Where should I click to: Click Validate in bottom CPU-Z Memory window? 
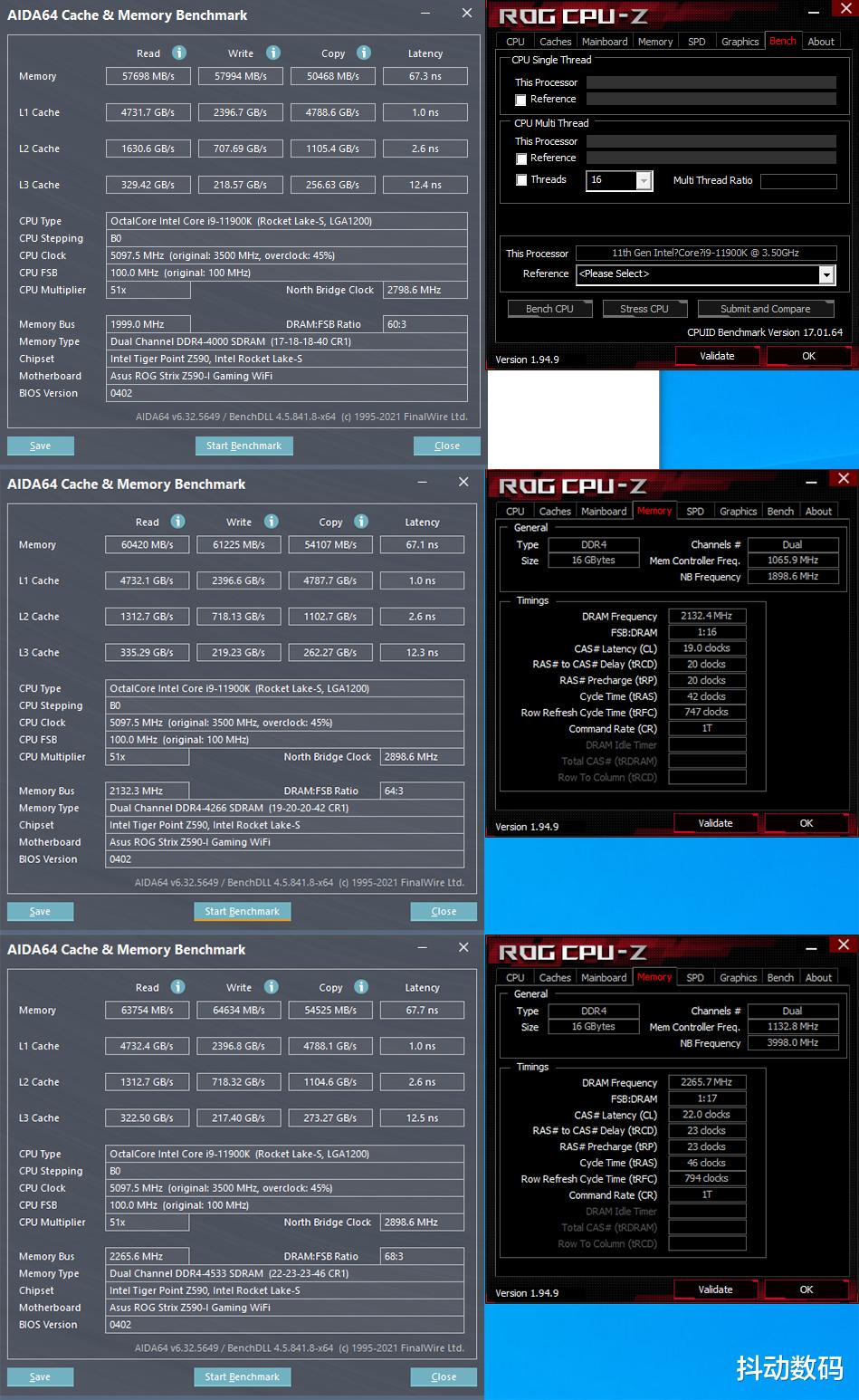coord(715,1290)
